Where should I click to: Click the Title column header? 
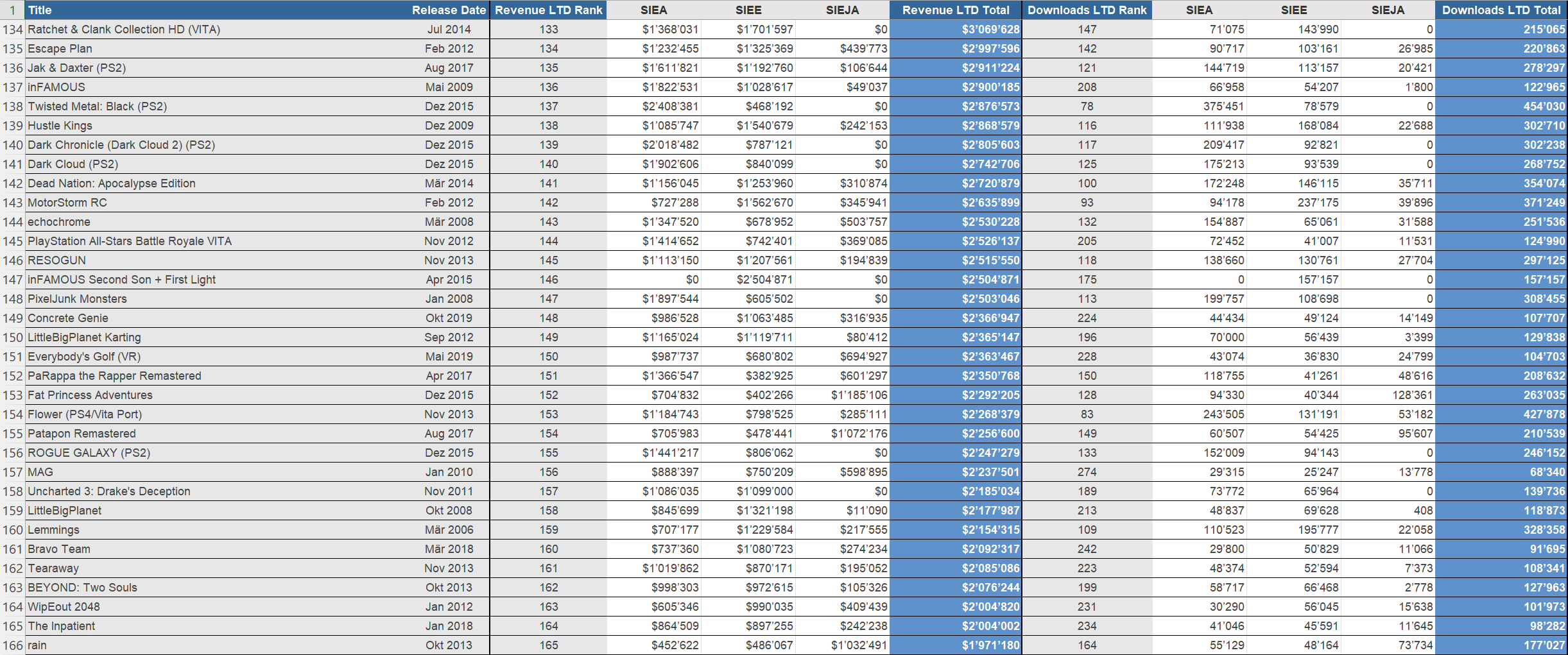click(40, 10)
